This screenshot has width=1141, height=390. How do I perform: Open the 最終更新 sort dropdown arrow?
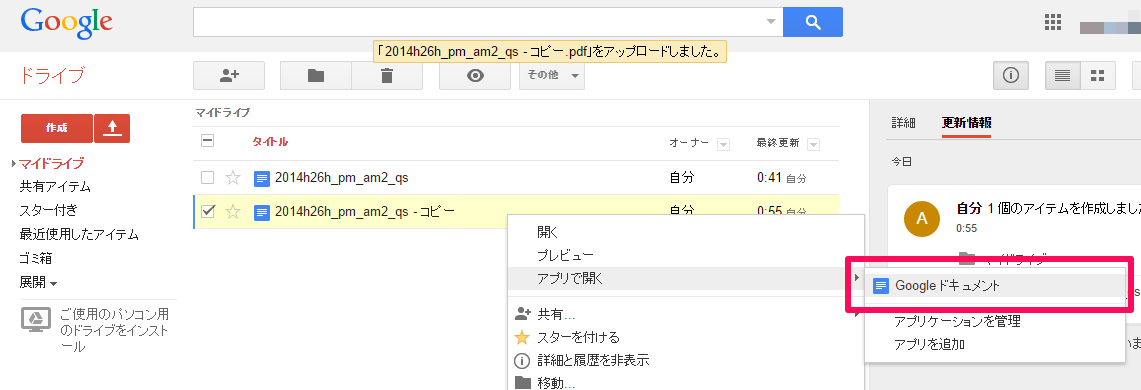point(814,144)
